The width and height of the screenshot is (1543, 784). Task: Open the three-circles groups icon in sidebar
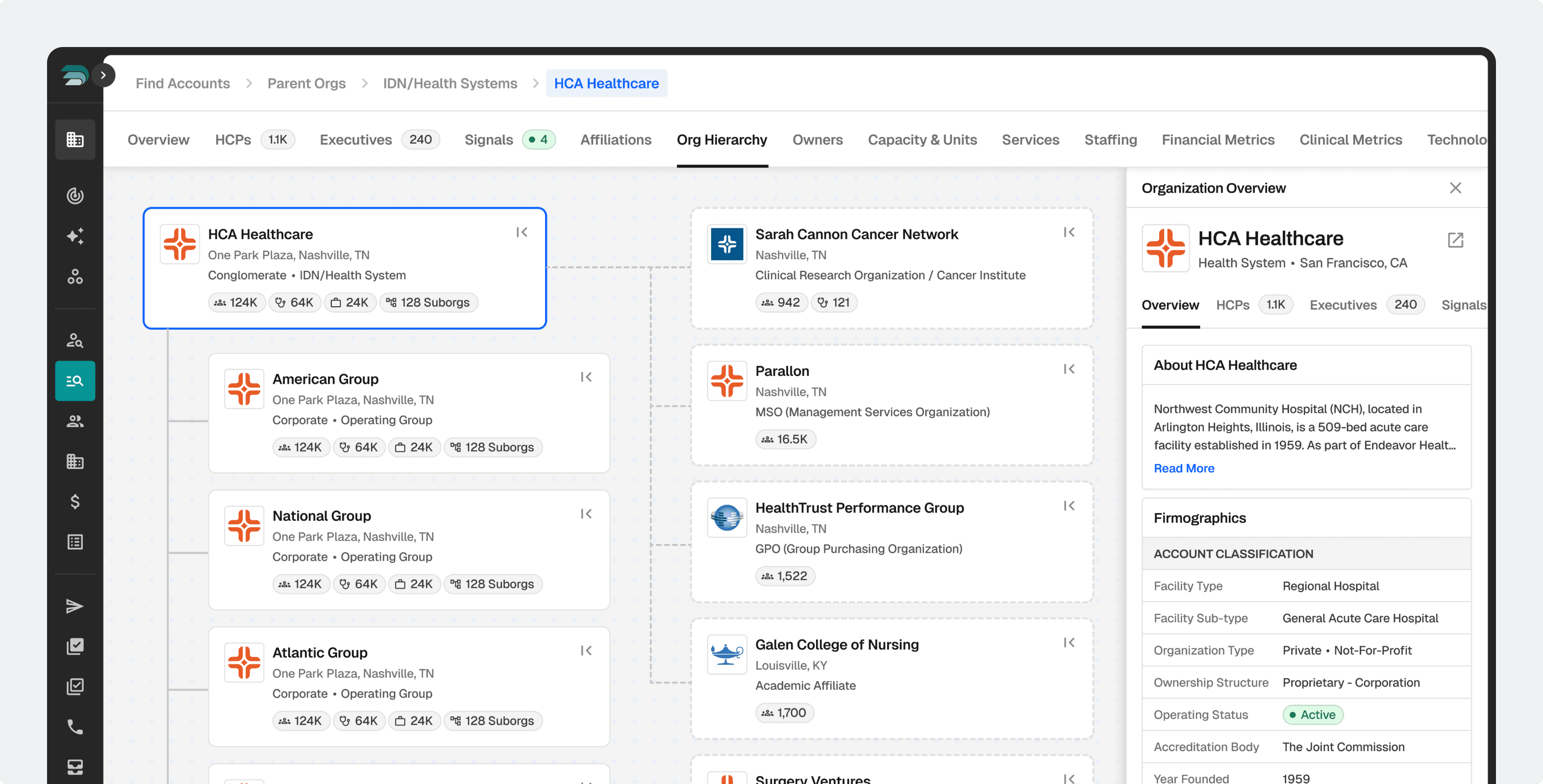pos(75,276)
